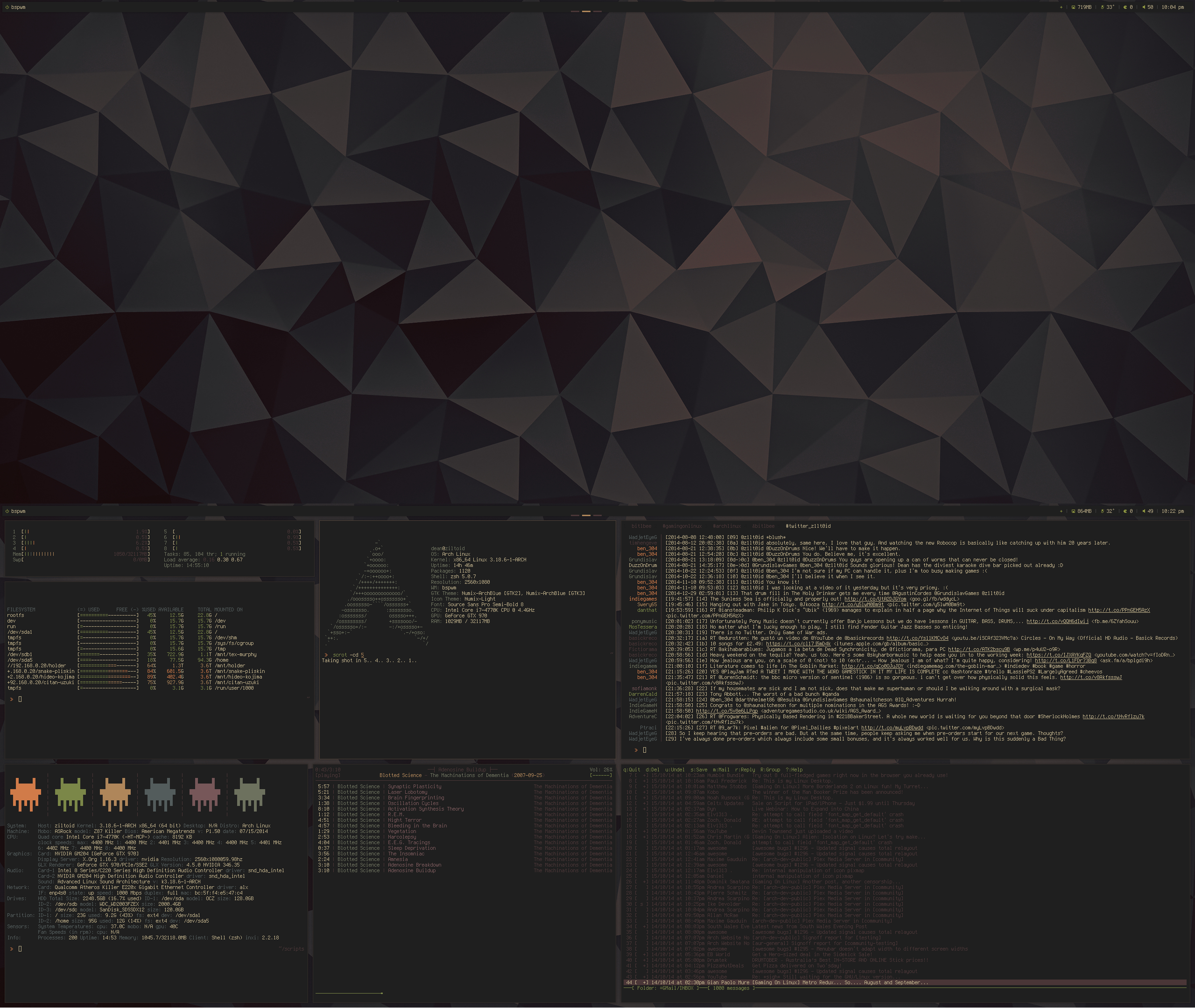Click the htop Mem usage bar
This screenshot has width=1195, height=1008.
[x=81, y=554]
